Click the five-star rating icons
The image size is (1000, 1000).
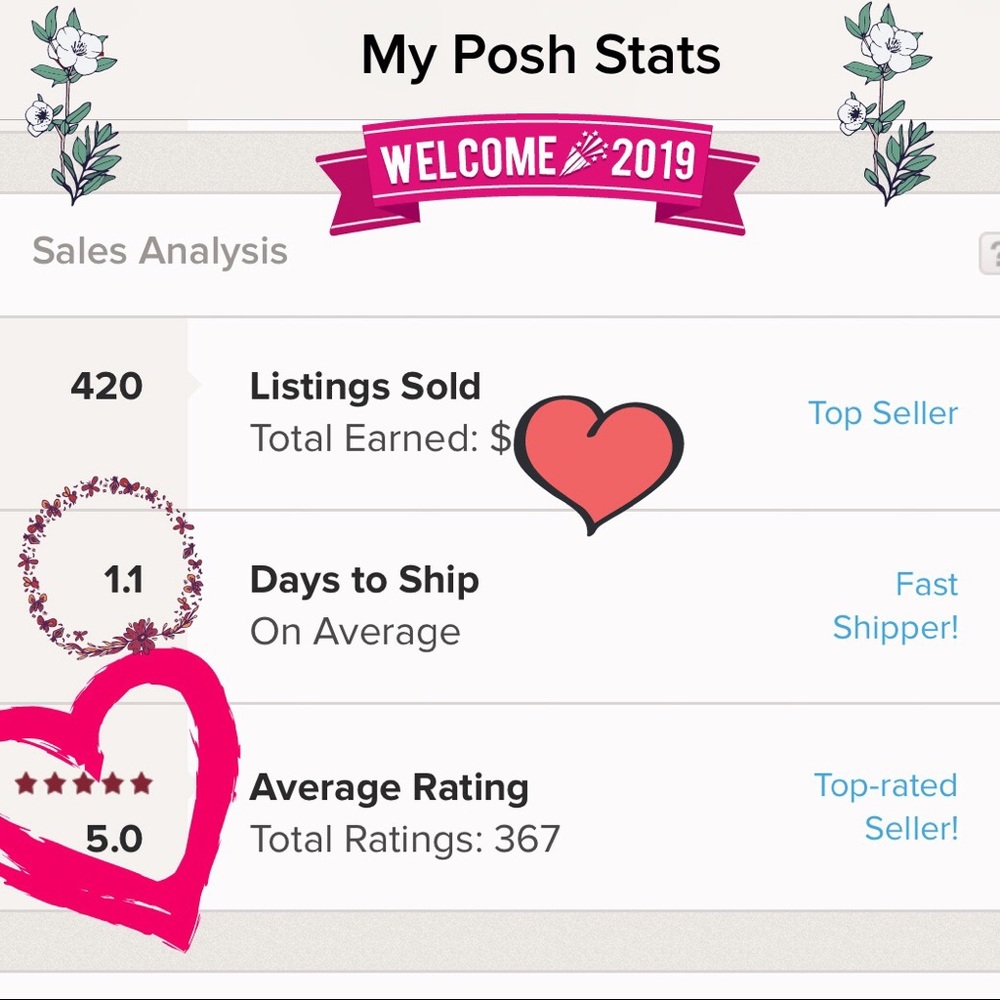pos(84,782)
